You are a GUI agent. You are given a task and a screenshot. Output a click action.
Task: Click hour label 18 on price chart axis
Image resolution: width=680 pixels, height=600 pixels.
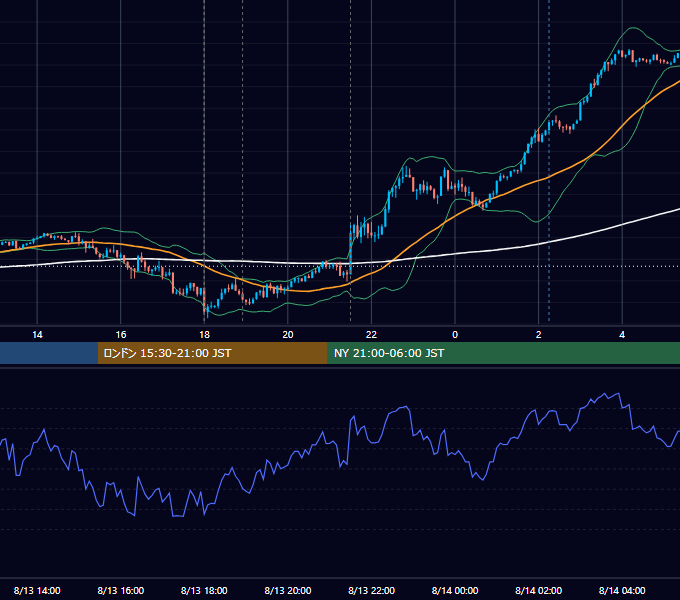(204, 335)
